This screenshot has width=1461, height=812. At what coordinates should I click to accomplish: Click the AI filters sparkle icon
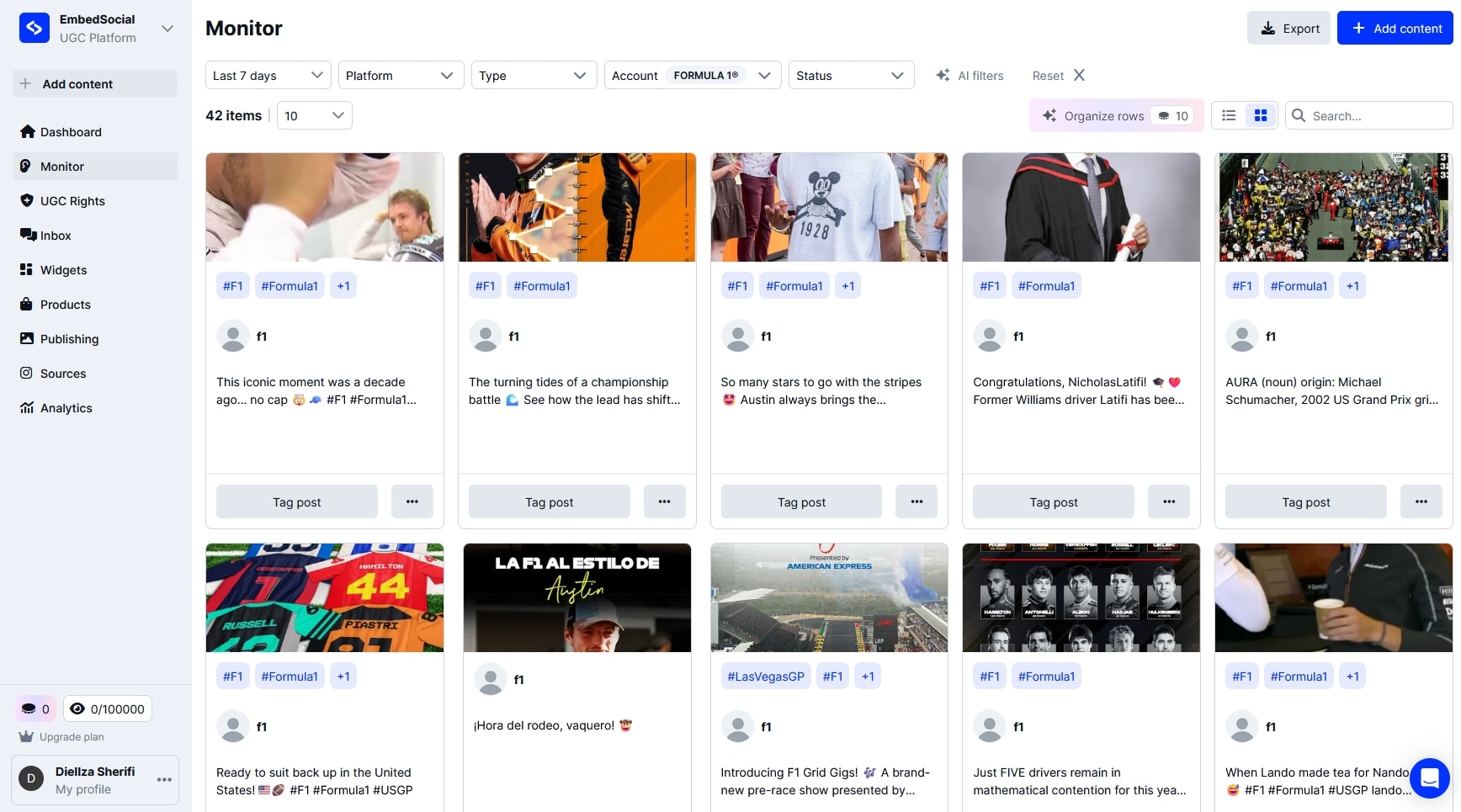(x=943, y=75)
